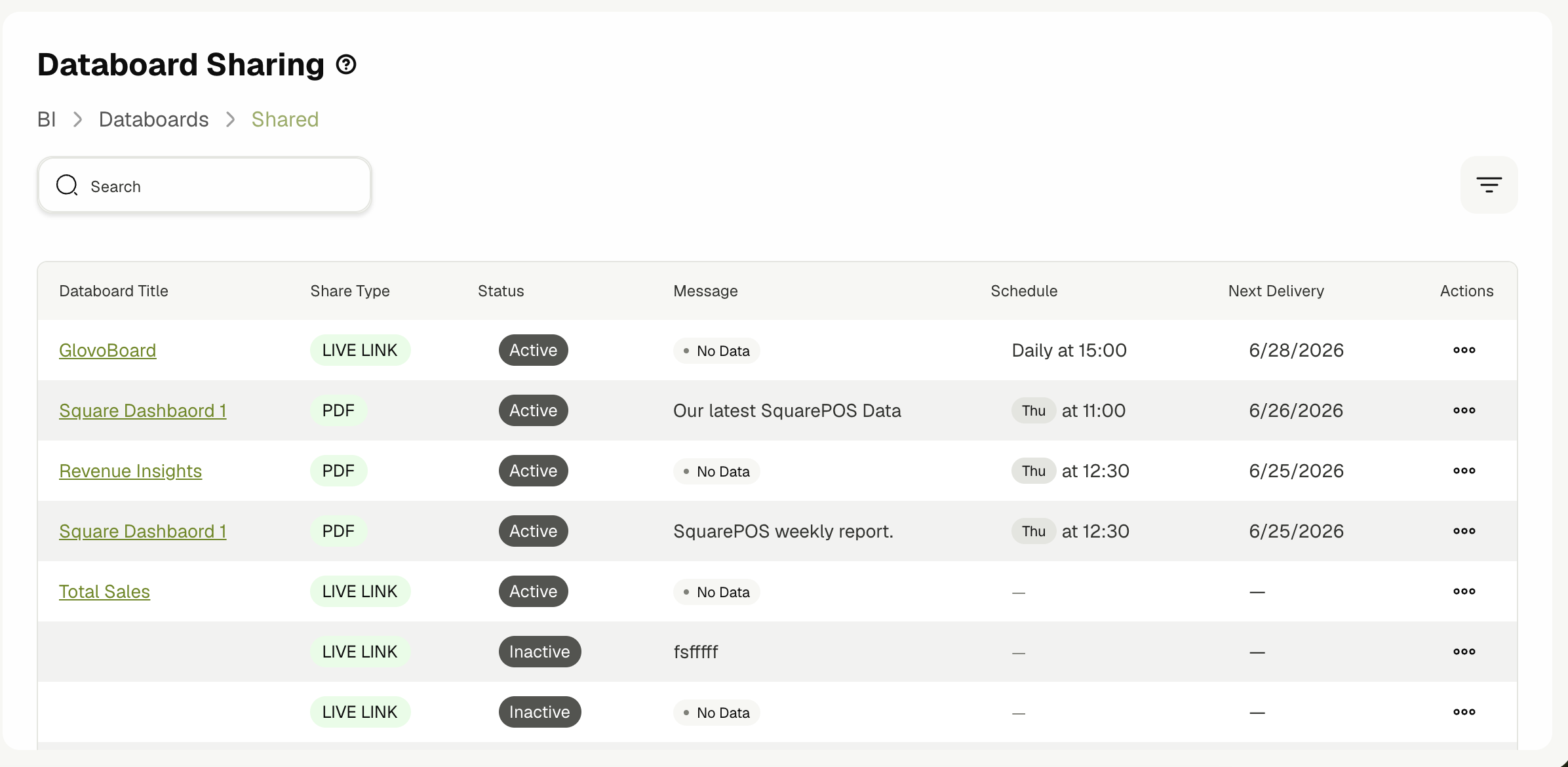Screen dimensions: 1568x767
Task: Open actions menu for SquarePOS weekly report row
Action: (1464, 531)
